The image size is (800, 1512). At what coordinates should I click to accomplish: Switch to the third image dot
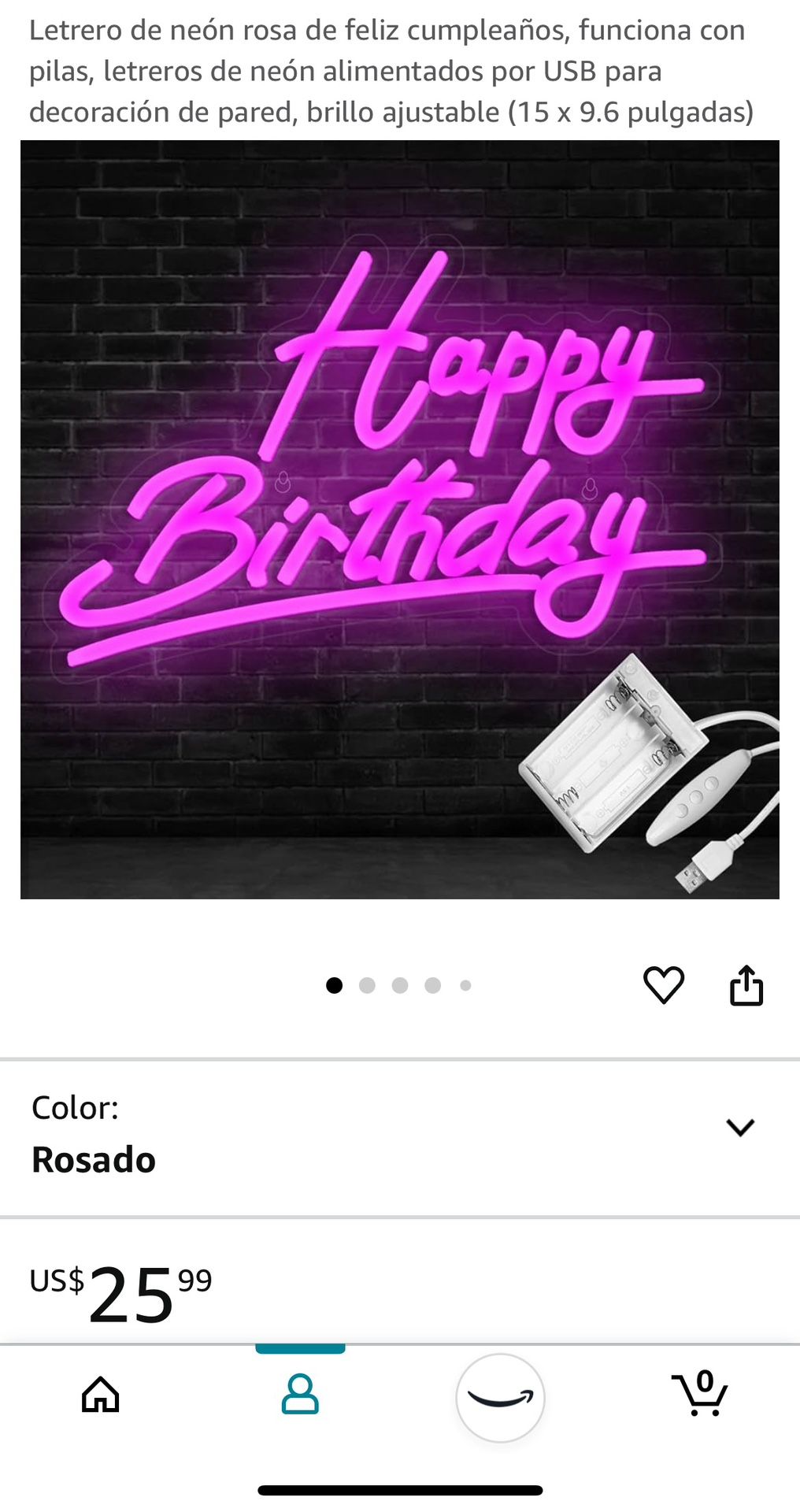coord(400,985)
